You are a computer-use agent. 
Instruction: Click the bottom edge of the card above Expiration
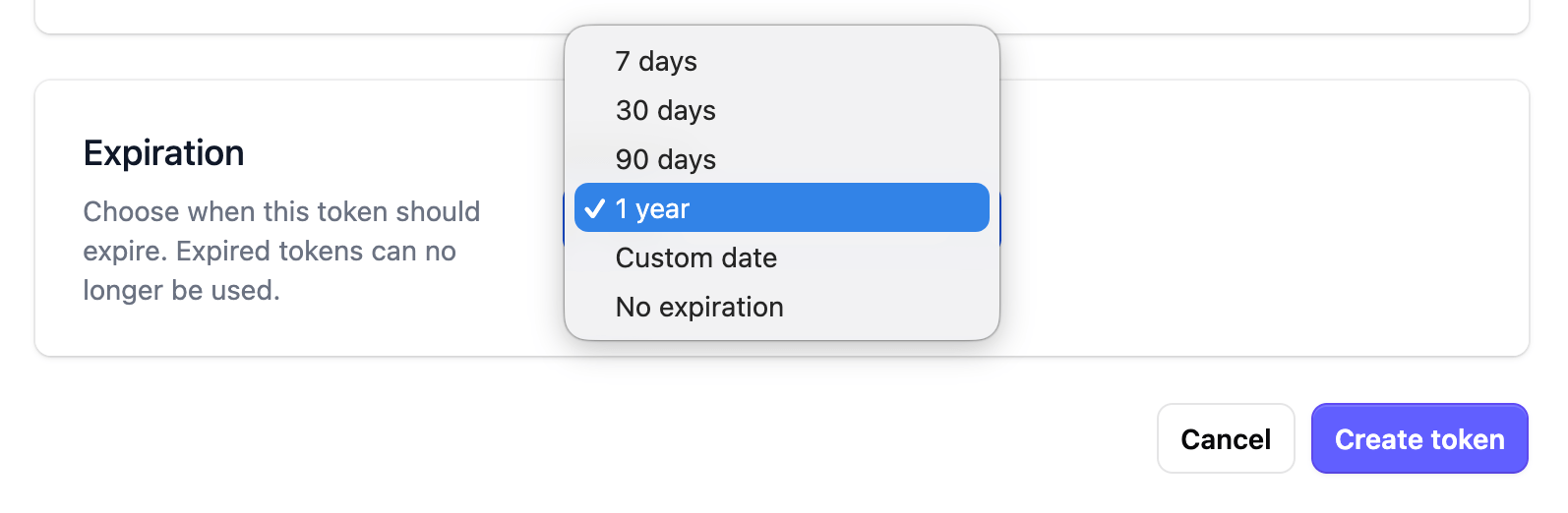(295, 32)
